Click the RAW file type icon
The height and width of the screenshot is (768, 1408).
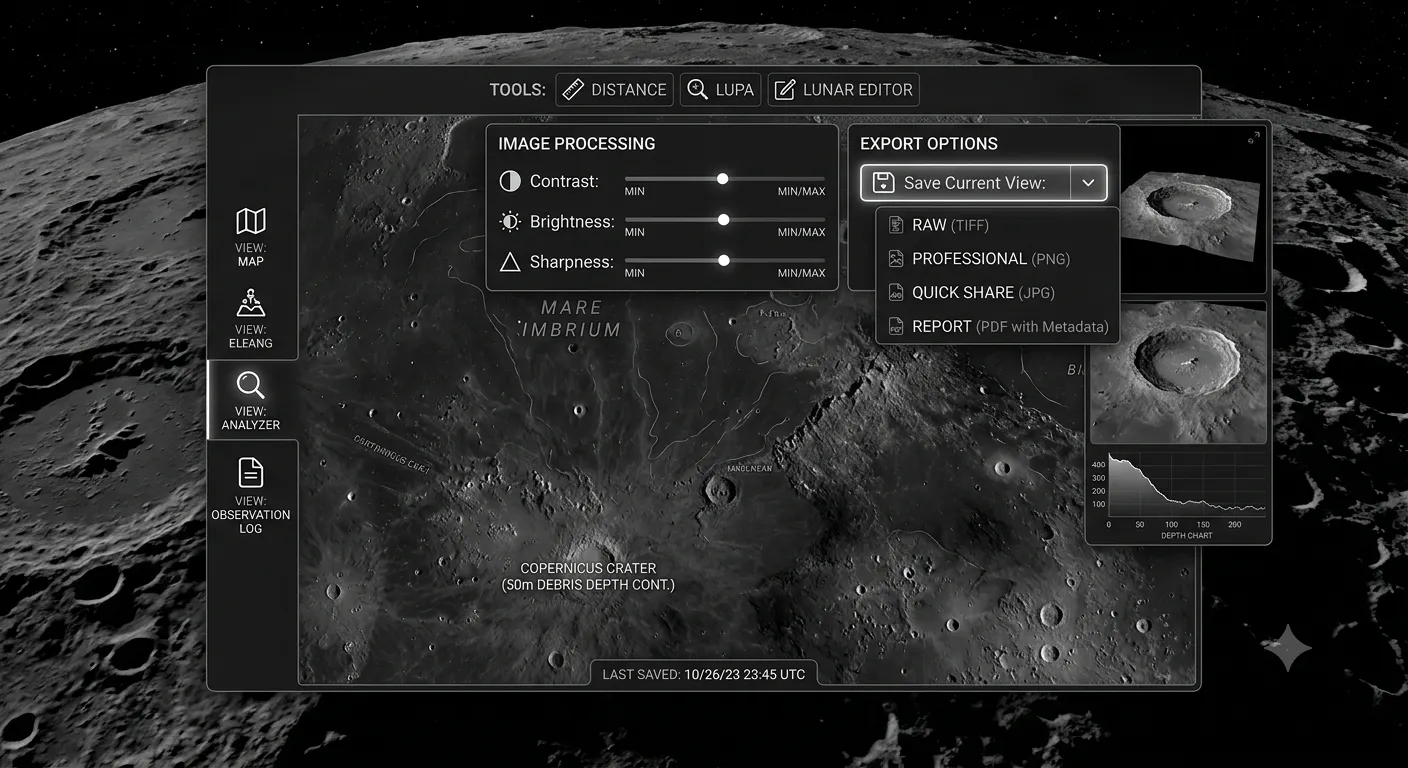[x=895, y=225]
